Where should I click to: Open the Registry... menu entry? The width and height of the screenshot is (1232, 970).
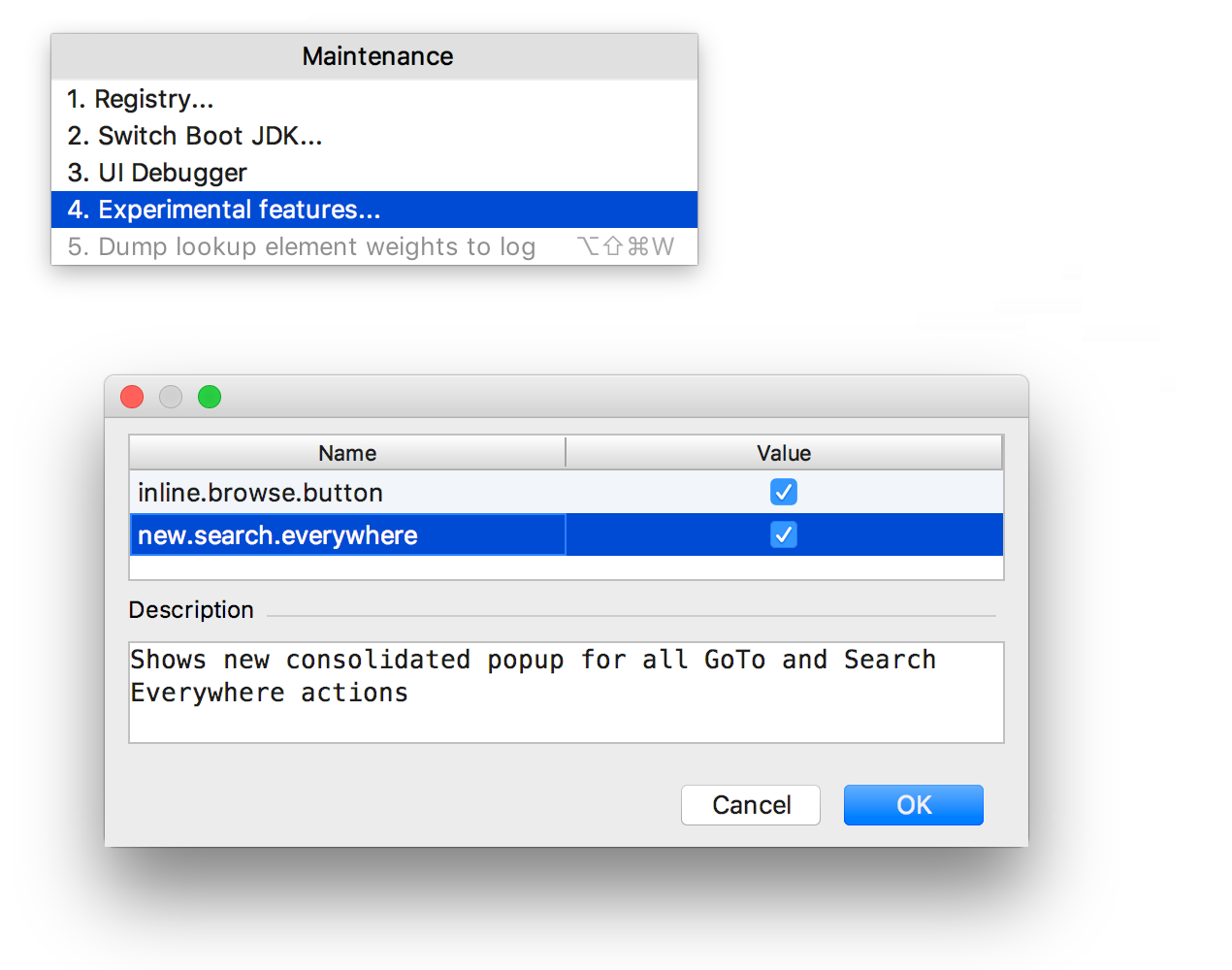tap(373, 99)
